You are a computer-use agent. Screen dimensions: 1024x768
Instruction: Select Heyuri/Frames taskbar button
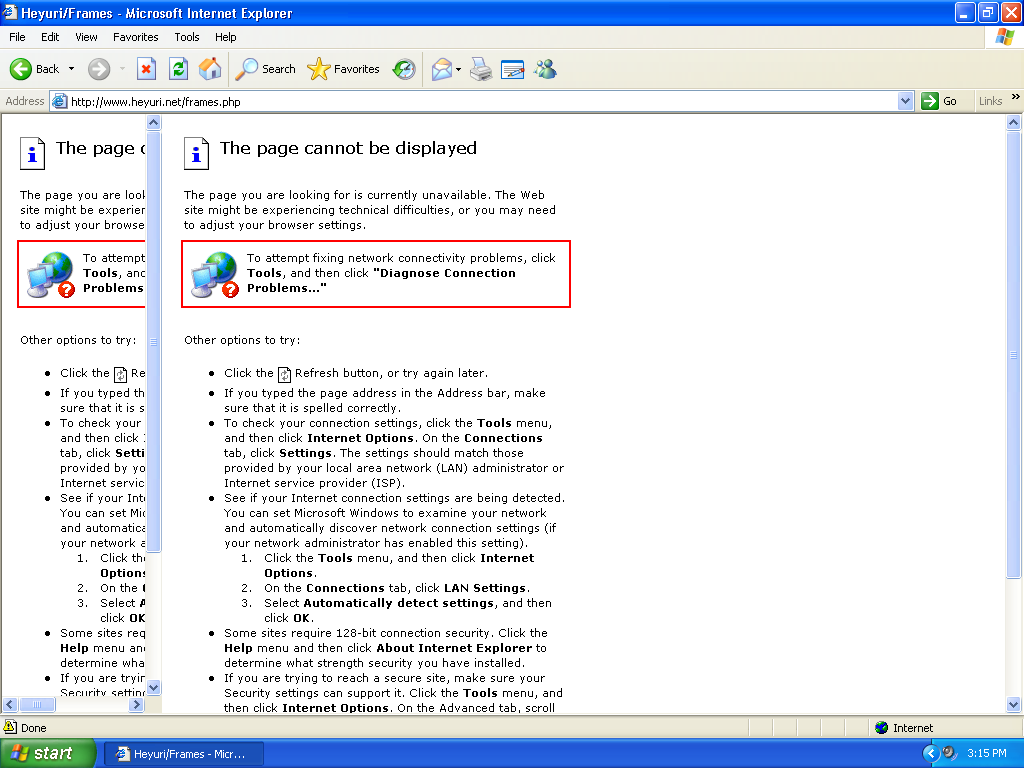coord(184,754)
